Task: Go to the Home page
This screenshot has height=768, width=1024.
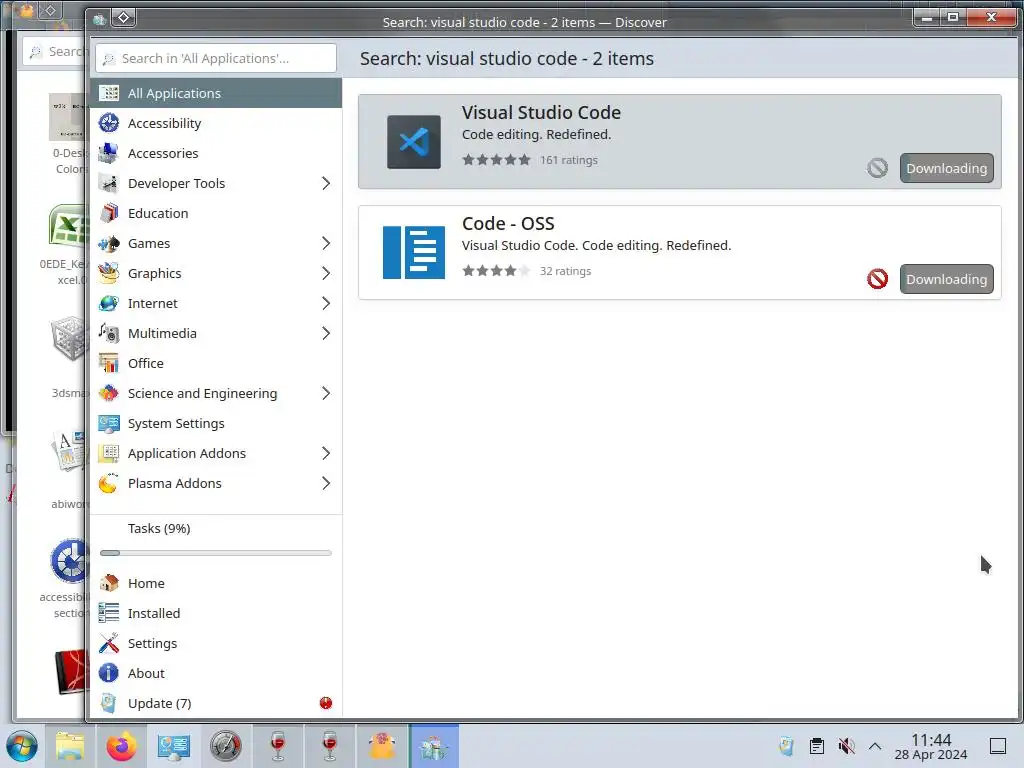Action: [x=216, y=583]
